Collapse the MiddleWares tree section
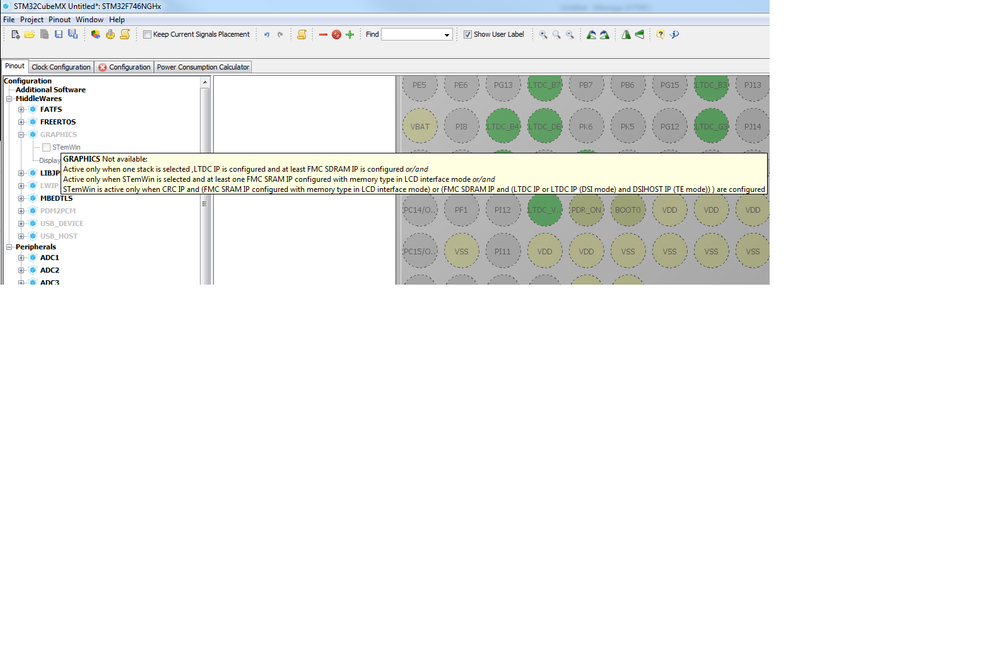This screenshot has height=645, width=998. [9, 99]
